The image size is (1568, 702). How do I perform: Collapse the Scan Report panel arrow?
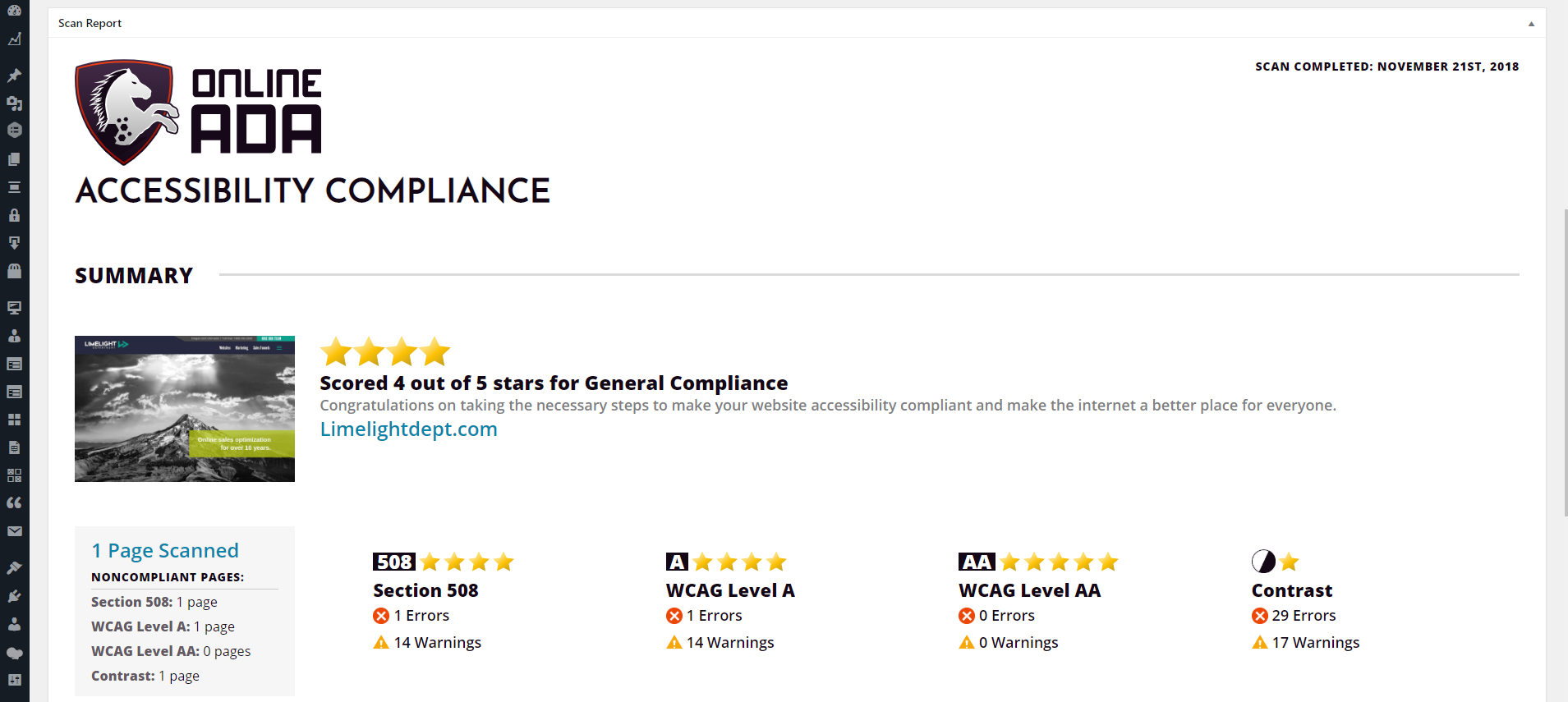tap(1531, 24)
